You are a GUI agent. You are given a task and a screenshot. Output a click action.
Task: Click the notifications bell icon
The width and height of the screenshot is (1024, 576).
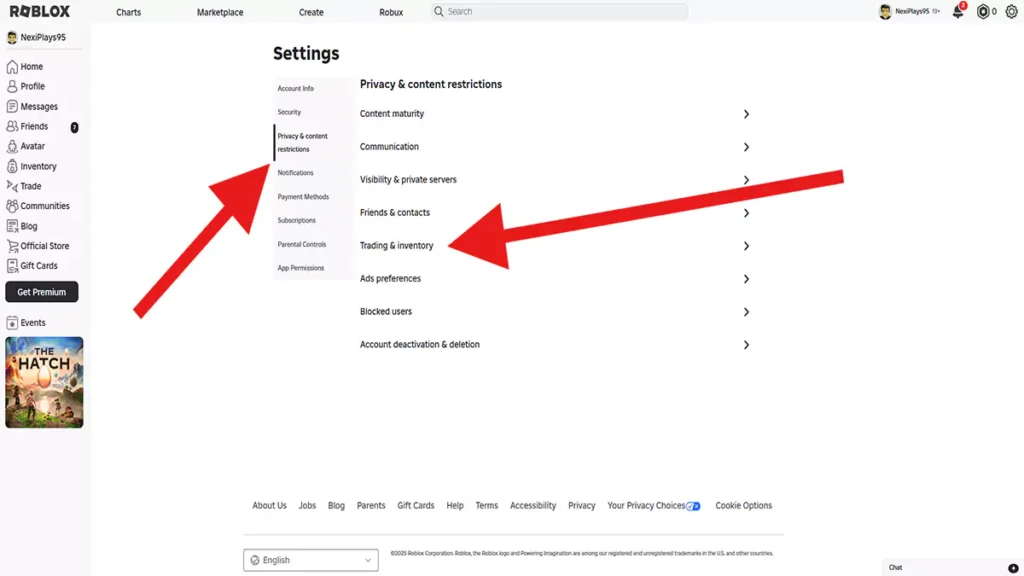(957, 12)
